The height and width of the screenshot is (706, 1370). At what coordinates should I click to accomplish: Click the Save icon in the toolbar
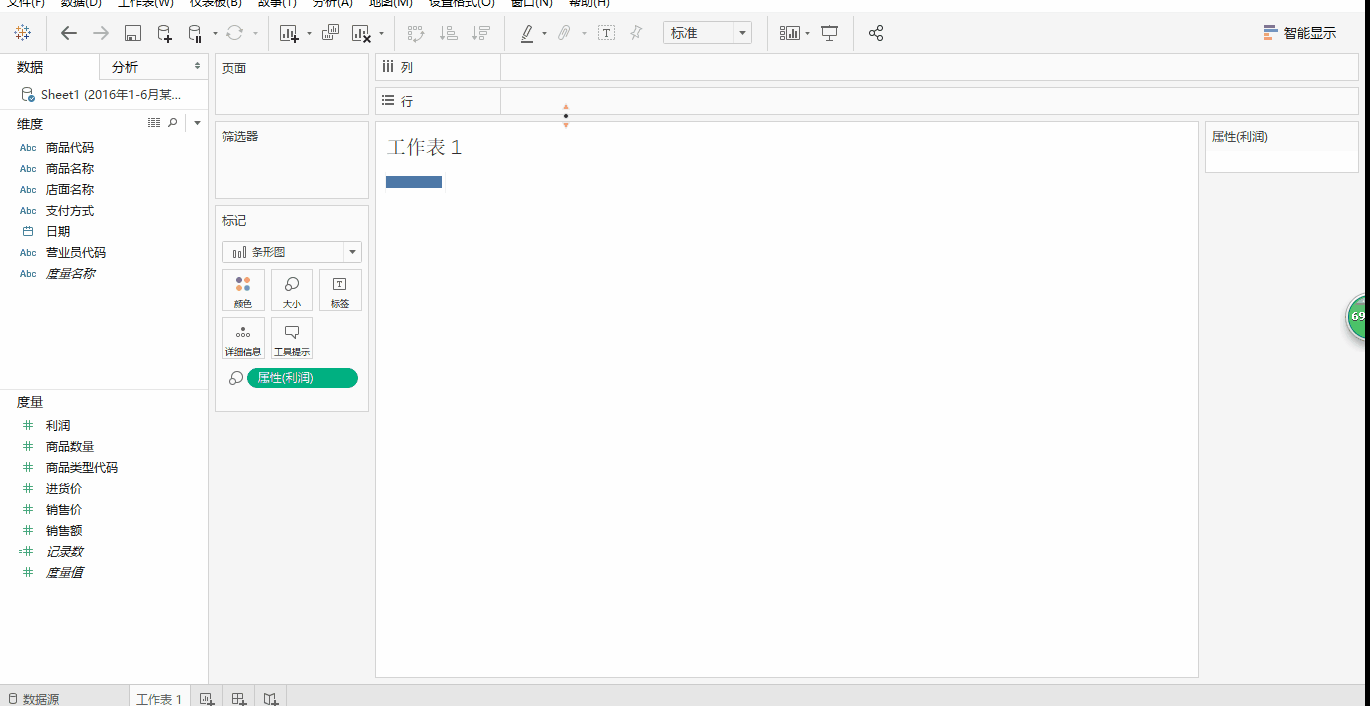pyautogui.click(x=131, y=33)
